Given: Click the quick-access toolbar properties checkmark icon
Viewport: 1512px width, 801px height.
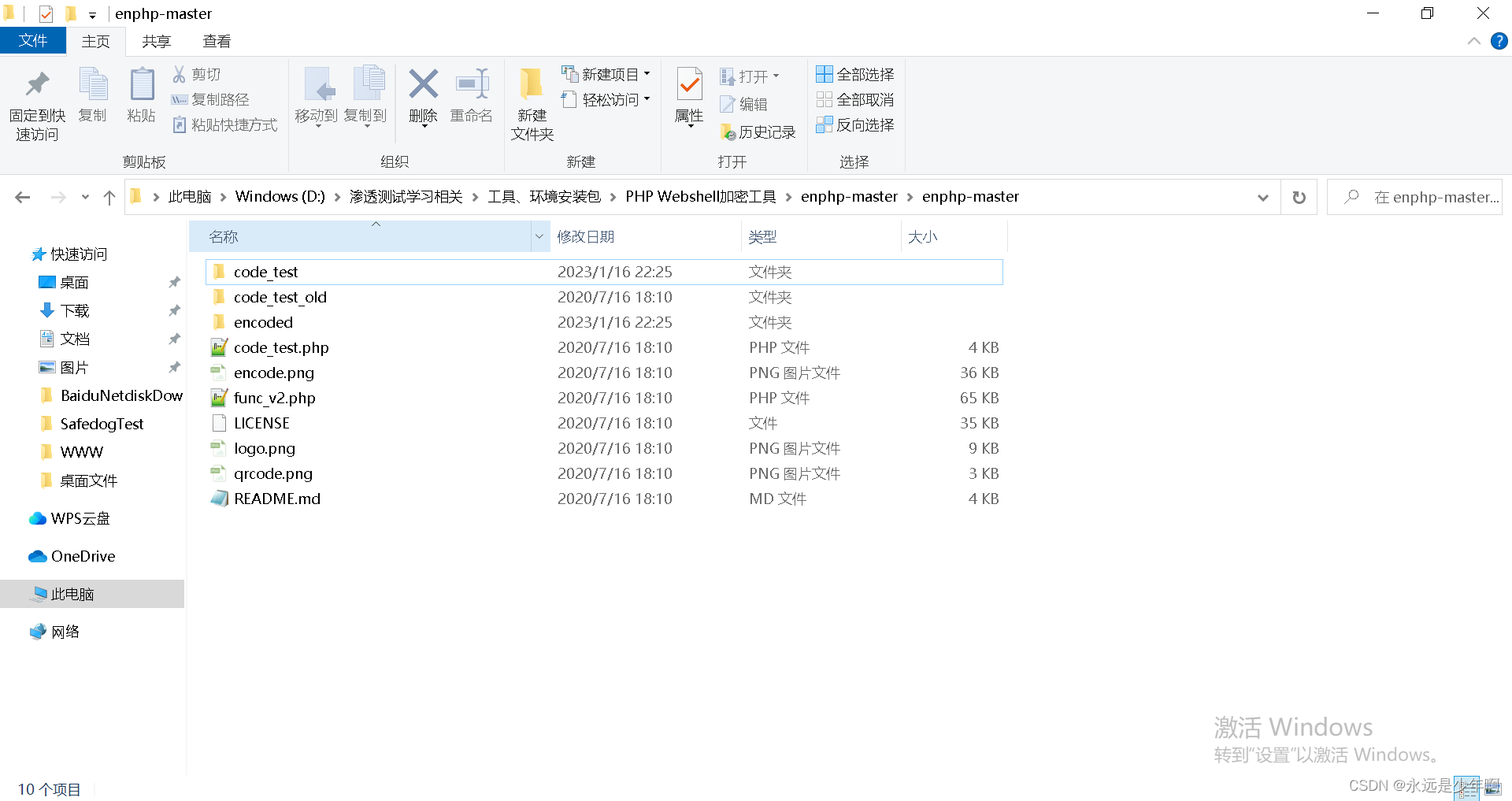Looking at the screenshot, I should (x=46, y=13).
